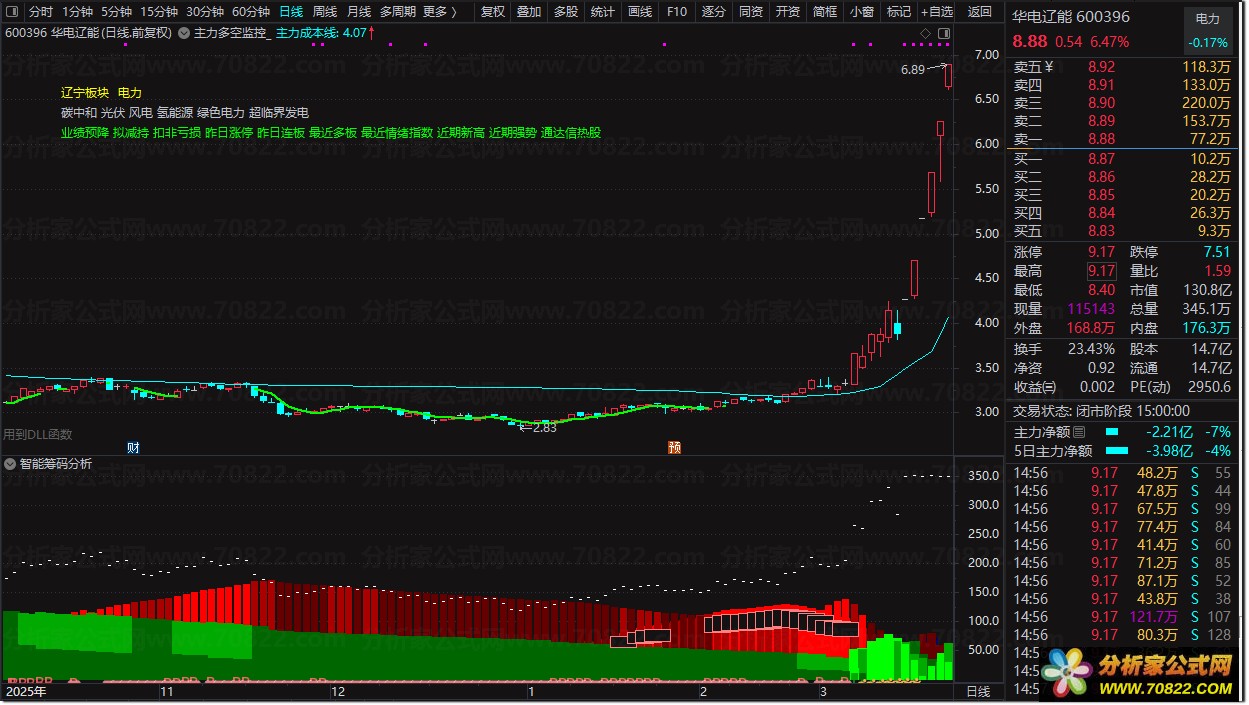Click the 6.89 price annotation on chart
Screen dimensions: 1249x705
click(912, 70)
